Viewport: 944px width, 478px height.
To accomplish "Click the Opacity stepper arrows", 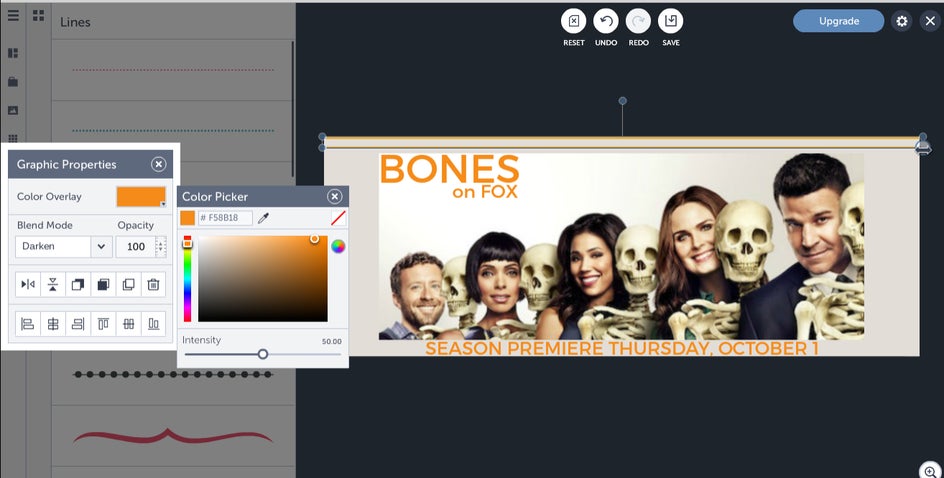I will [x=161, y=246].
